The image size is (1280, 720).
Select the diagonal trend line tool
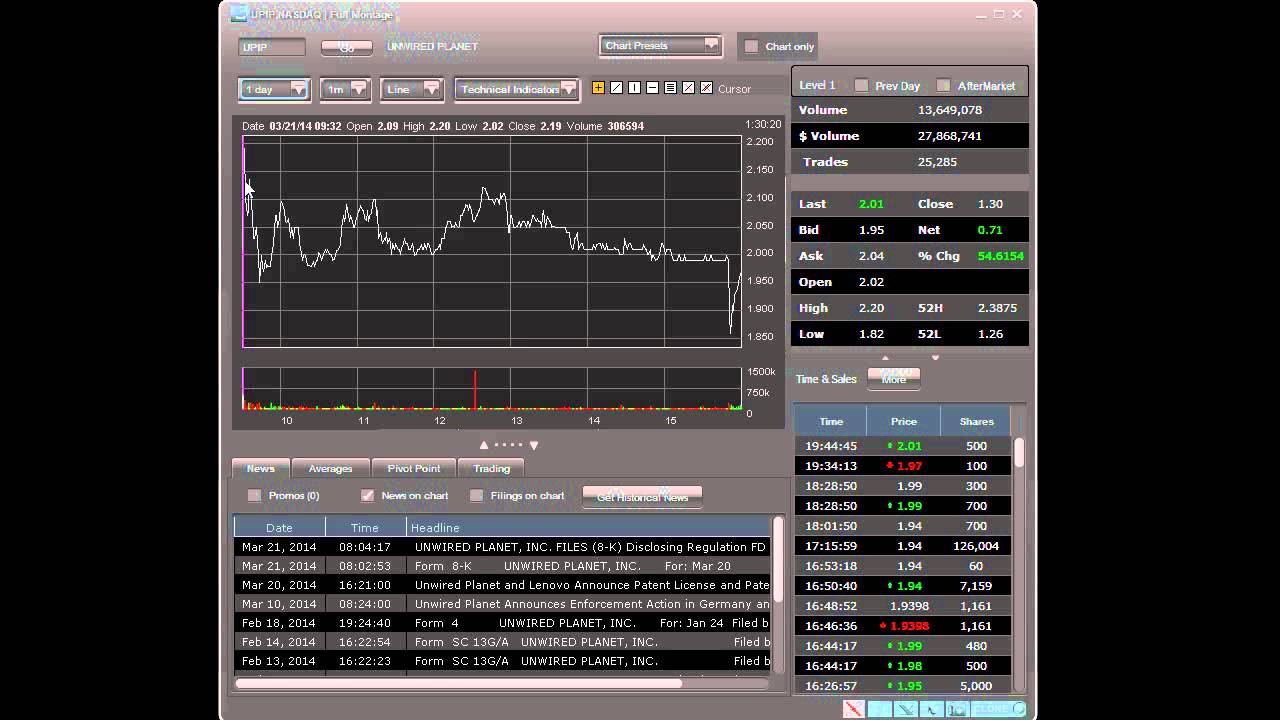coord(616,88)
